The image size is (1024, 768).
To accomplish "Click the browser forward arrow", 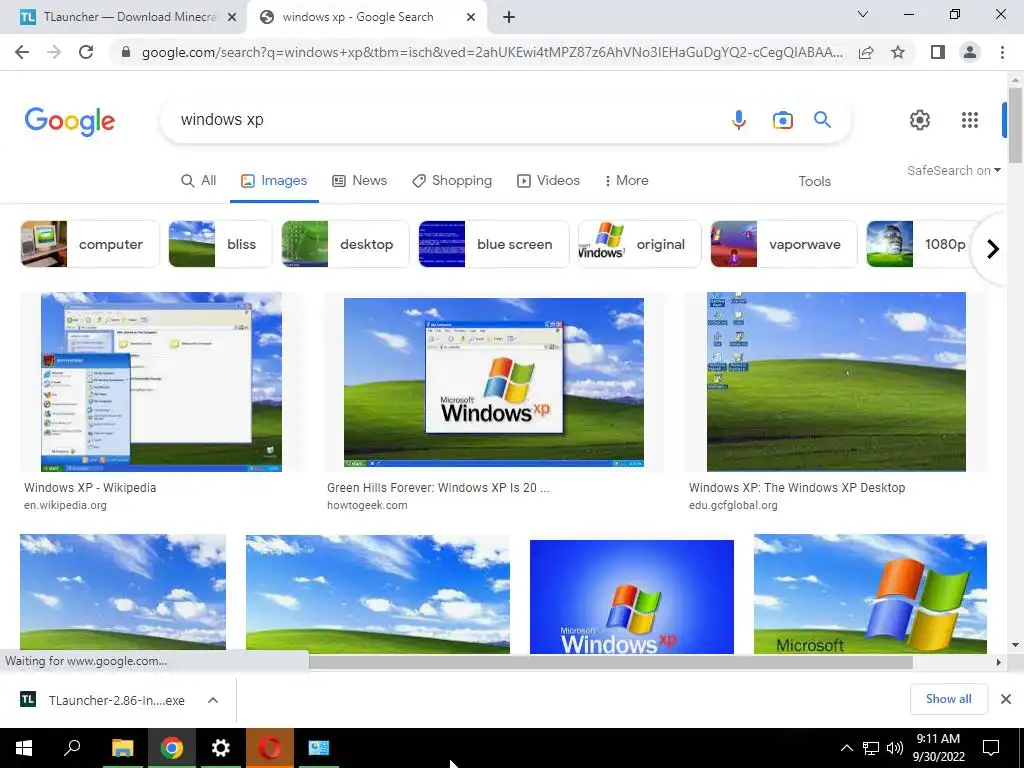I will (54, 52).
